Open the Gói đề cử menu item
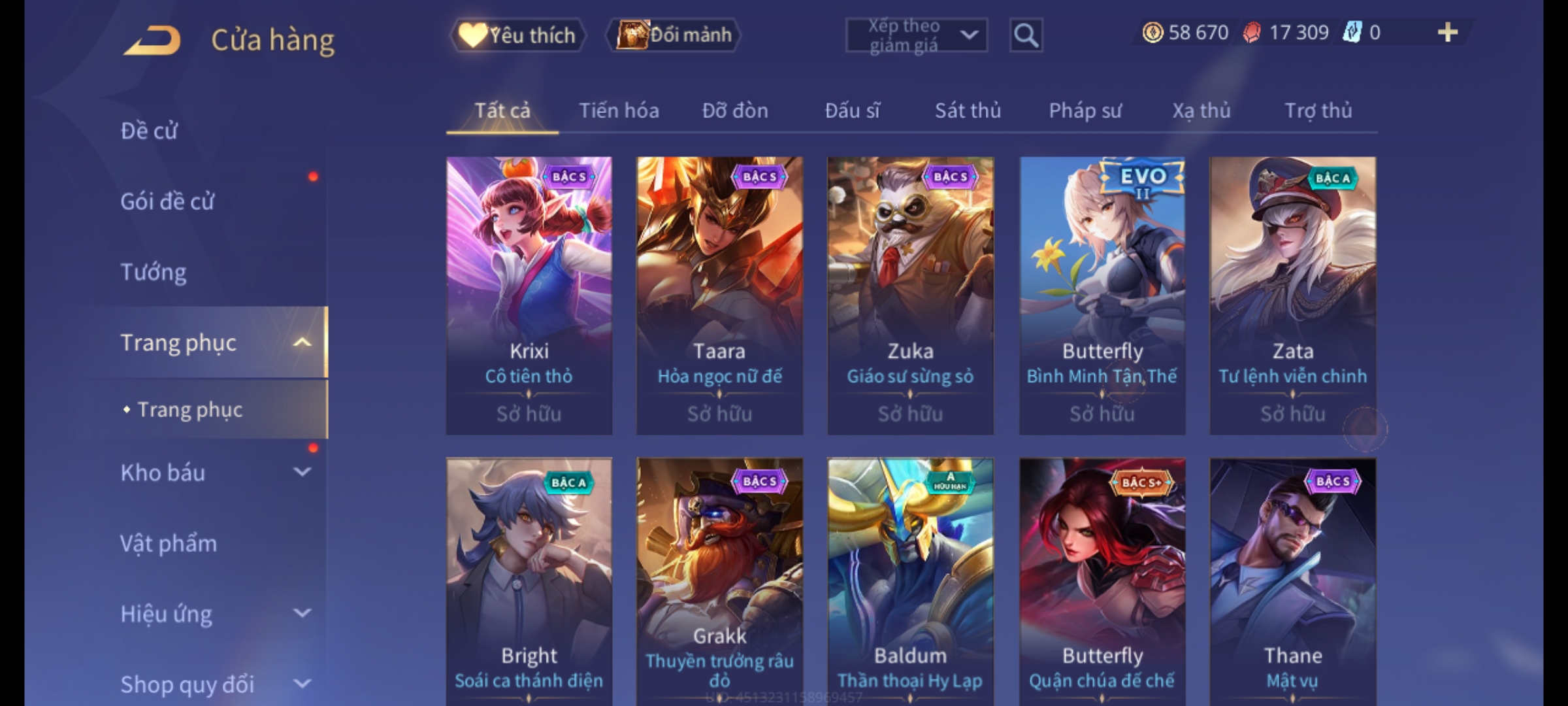 point(167,201)
